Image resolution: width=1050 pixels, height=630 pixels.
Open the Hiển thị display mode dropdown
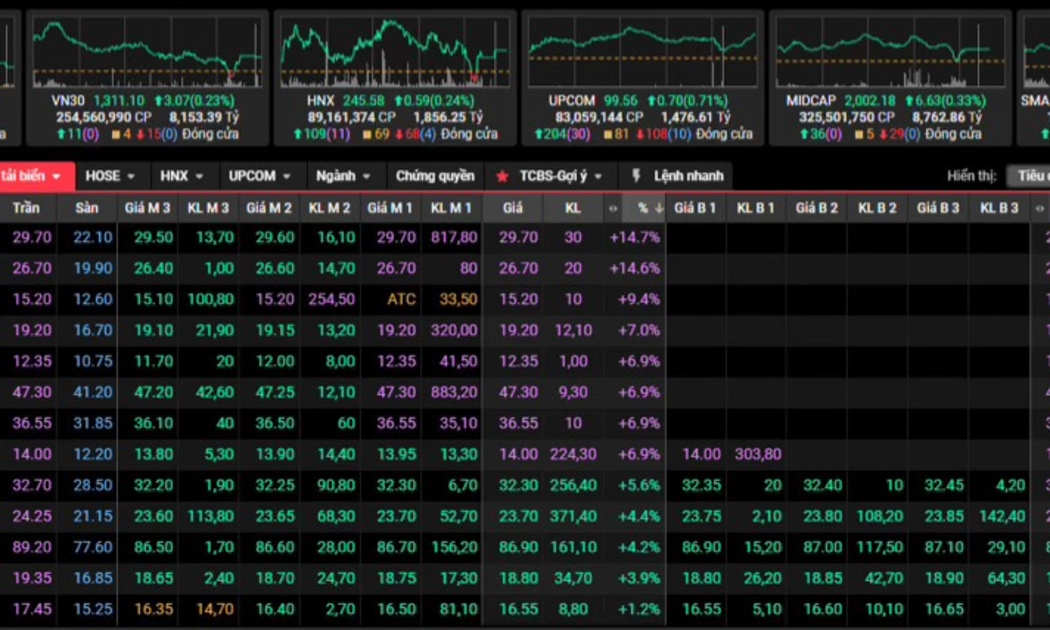(1028, 176)
